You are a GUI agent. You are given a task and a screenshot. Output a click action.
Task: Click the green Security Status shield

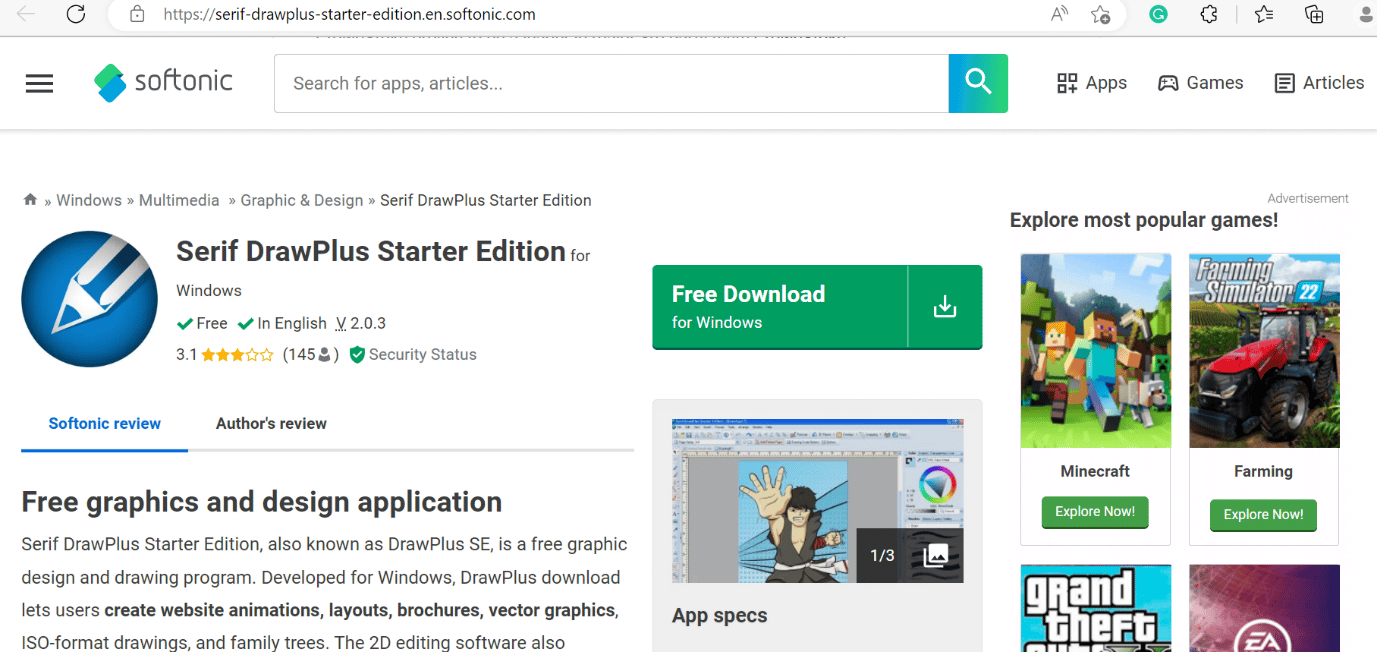[x=357, y=354]
